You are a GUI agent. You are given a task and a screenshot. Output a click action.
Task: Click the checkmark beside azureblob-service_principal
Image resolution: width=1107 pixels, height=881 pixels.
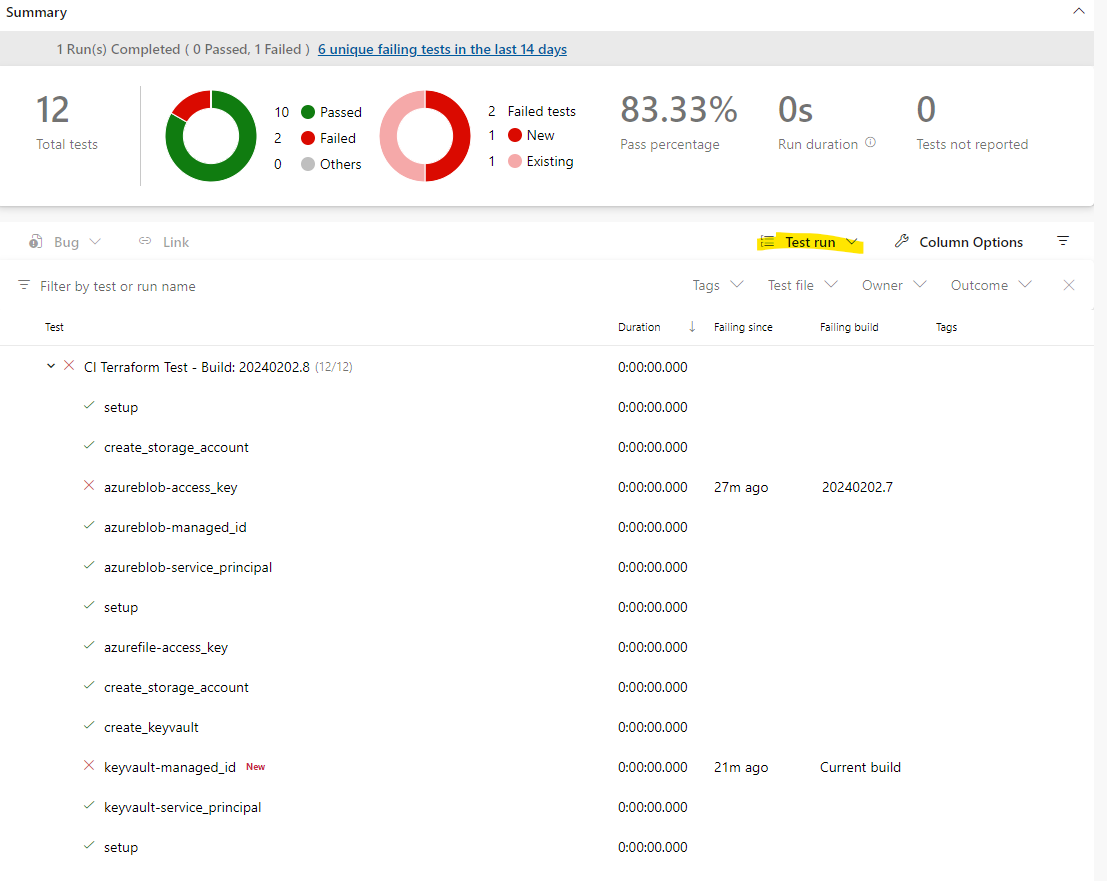click(x=89, y=566)
